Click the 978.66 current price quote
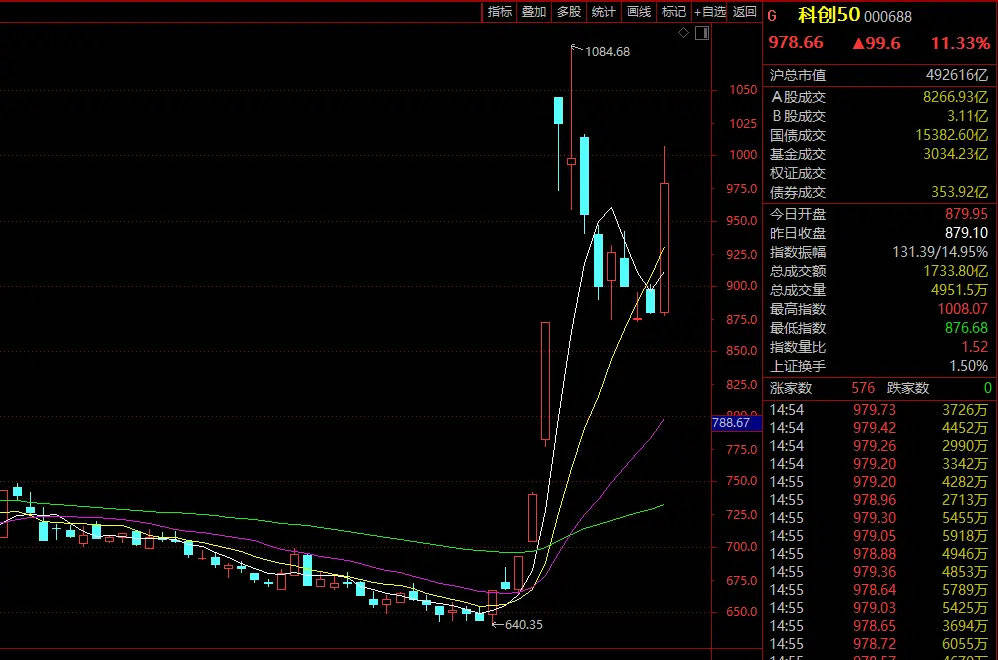This screenshot has width=998, height=660. coord(794,43)
